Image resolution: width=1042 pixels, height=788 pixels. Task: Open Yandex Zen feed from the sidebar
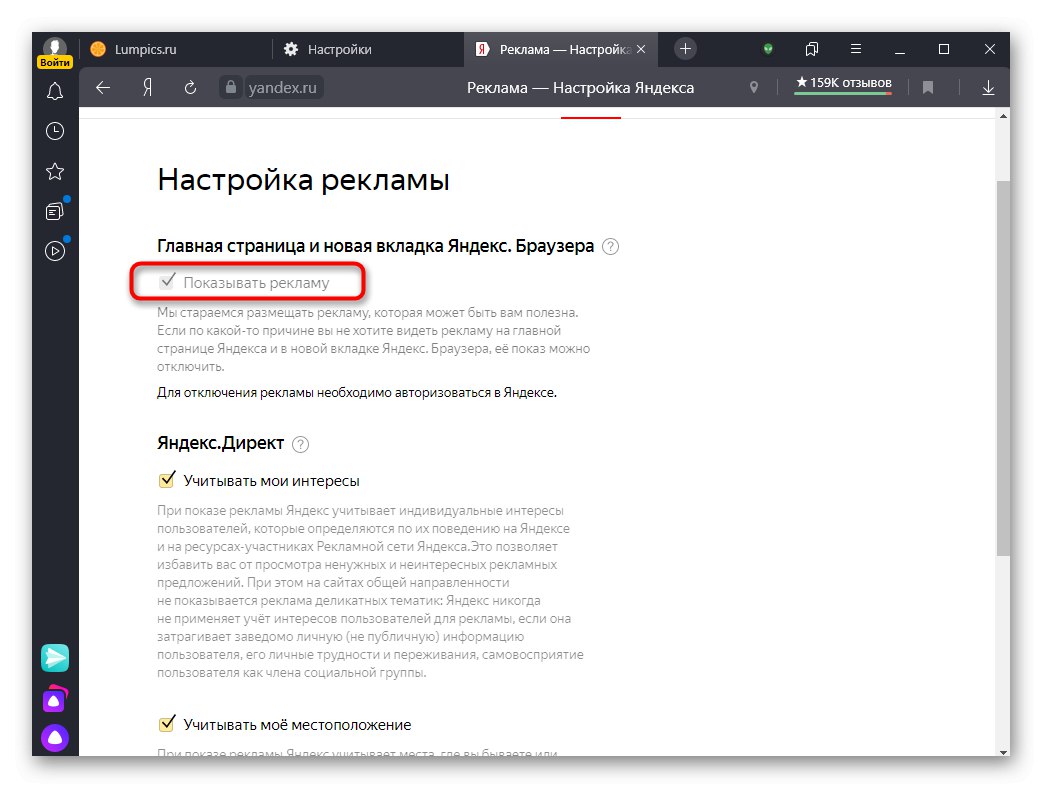(54, 211)
